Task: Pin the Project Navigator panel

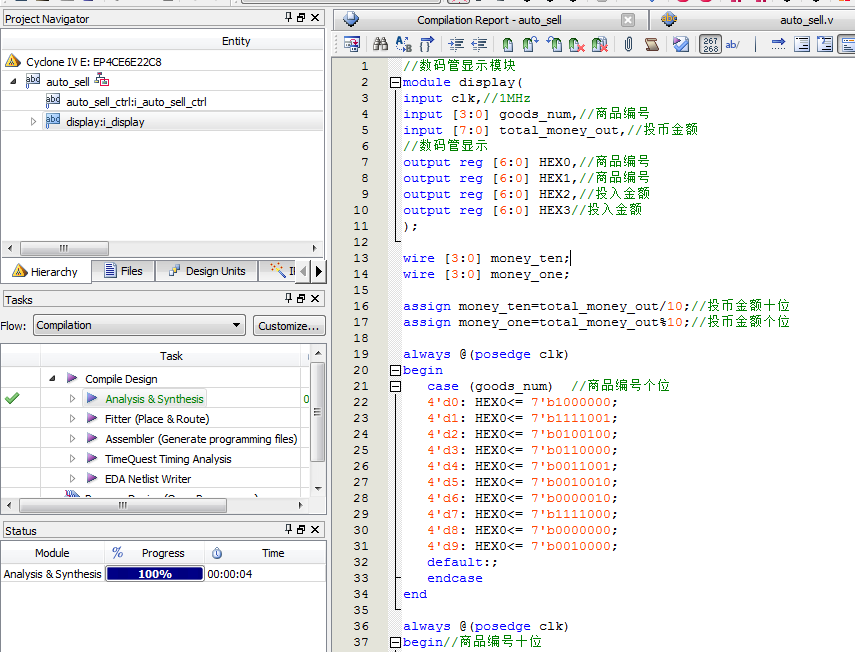Action: (x=289, y=18)
